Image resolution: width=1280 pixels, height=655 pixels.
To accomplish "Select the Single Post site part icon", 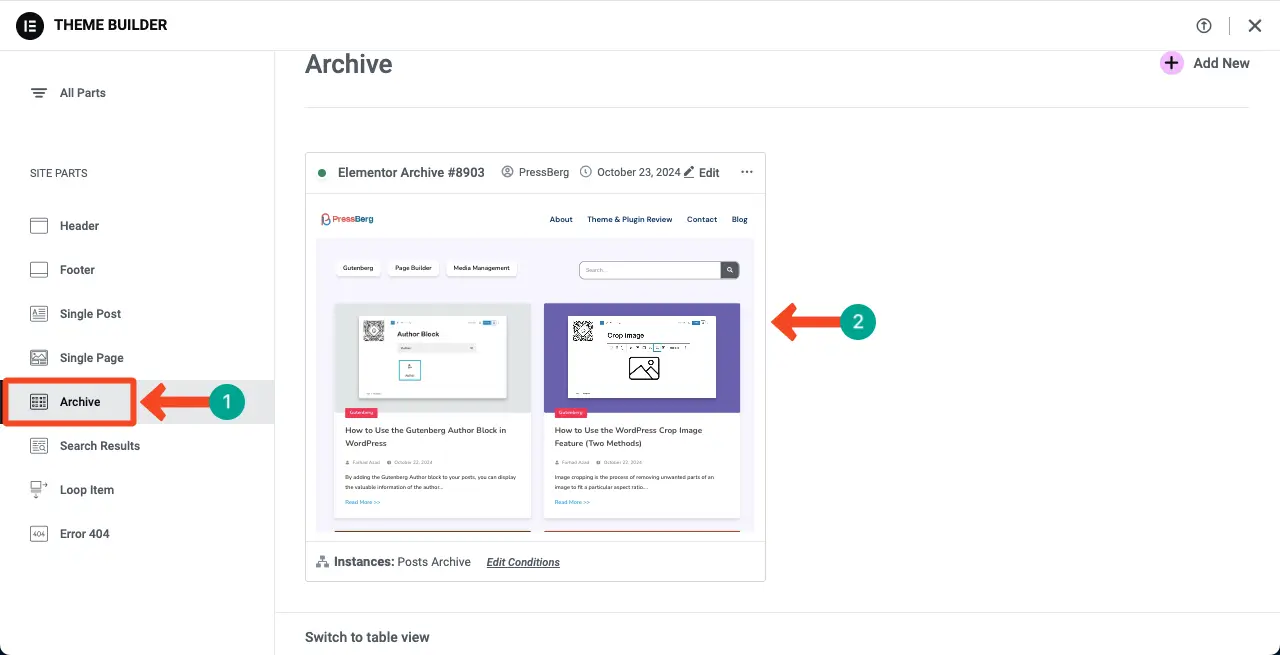I will 40,313.
